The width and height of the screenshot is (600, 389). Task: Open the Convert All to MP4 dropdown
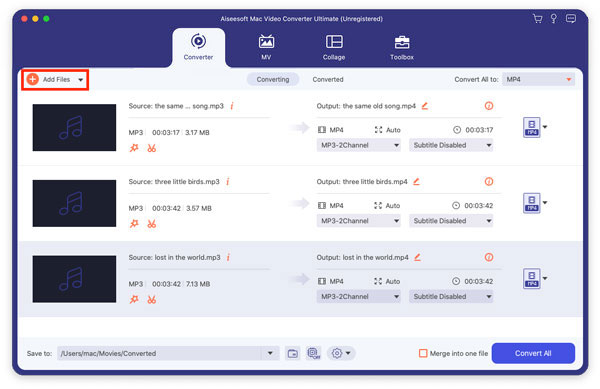(x=538, y=80)
